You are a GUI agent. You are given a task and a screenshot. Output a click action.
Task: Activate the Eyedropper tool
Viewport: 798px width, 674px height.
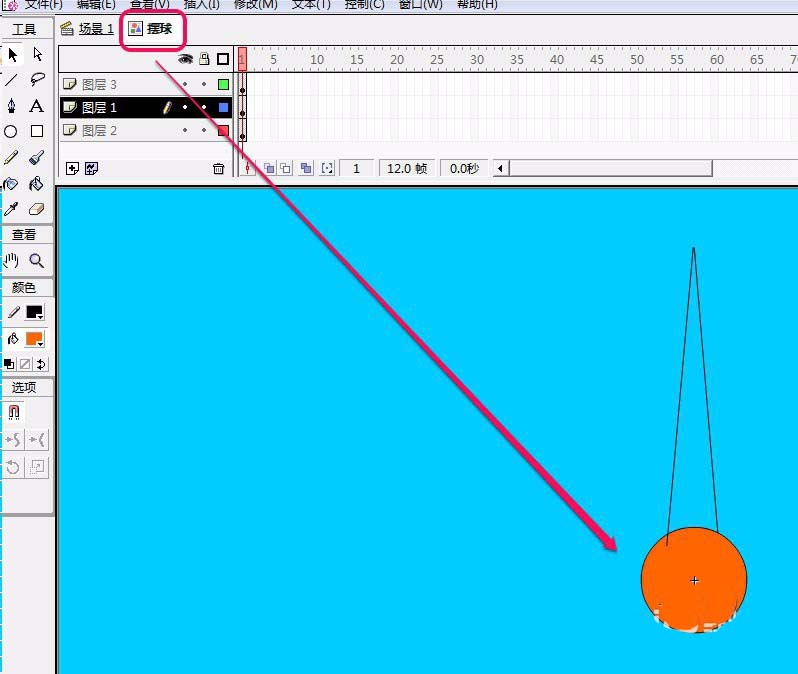(11, 209)
